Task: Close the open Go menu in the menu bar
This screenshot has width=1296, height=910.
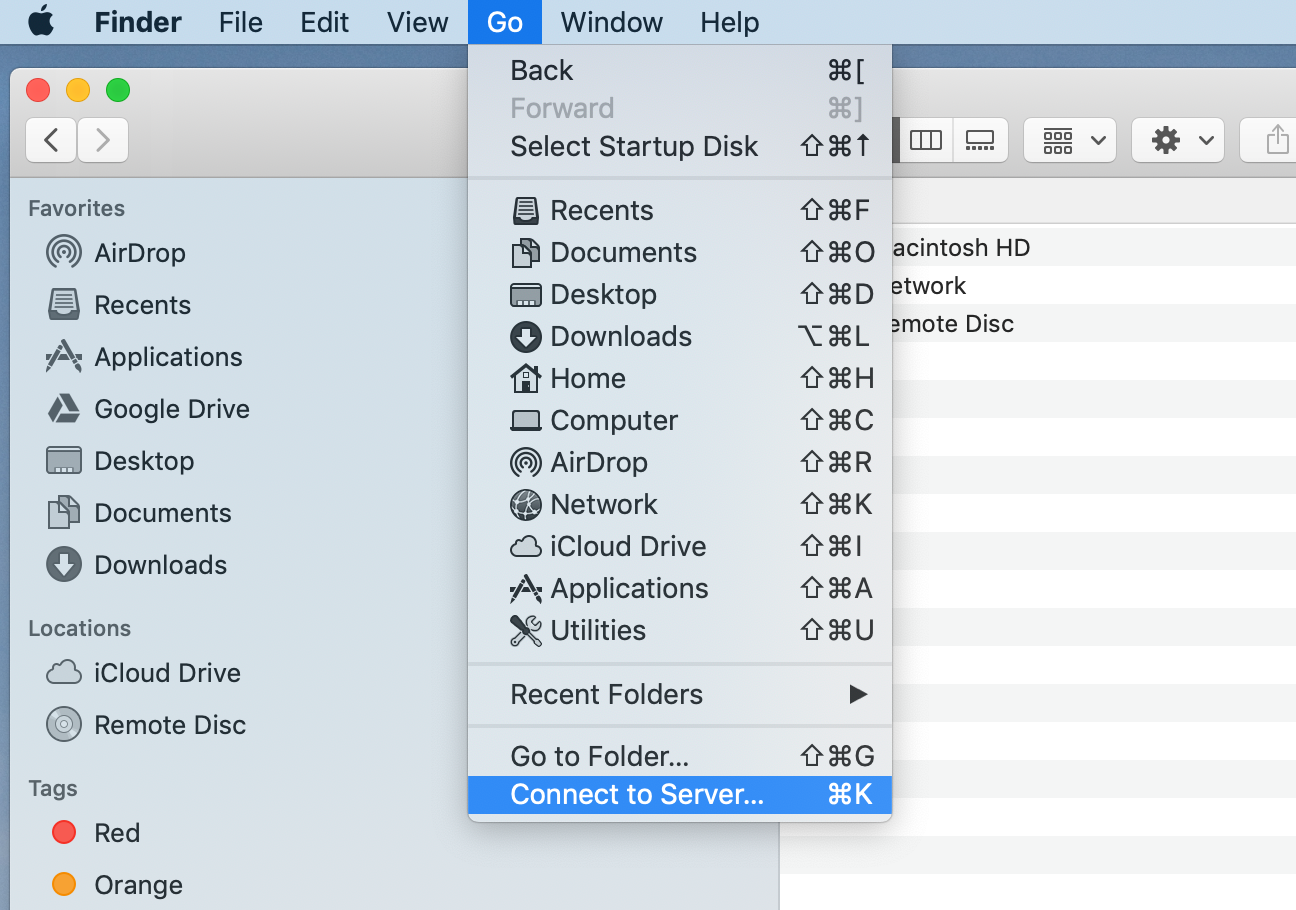Action: [x=505, y=22]
